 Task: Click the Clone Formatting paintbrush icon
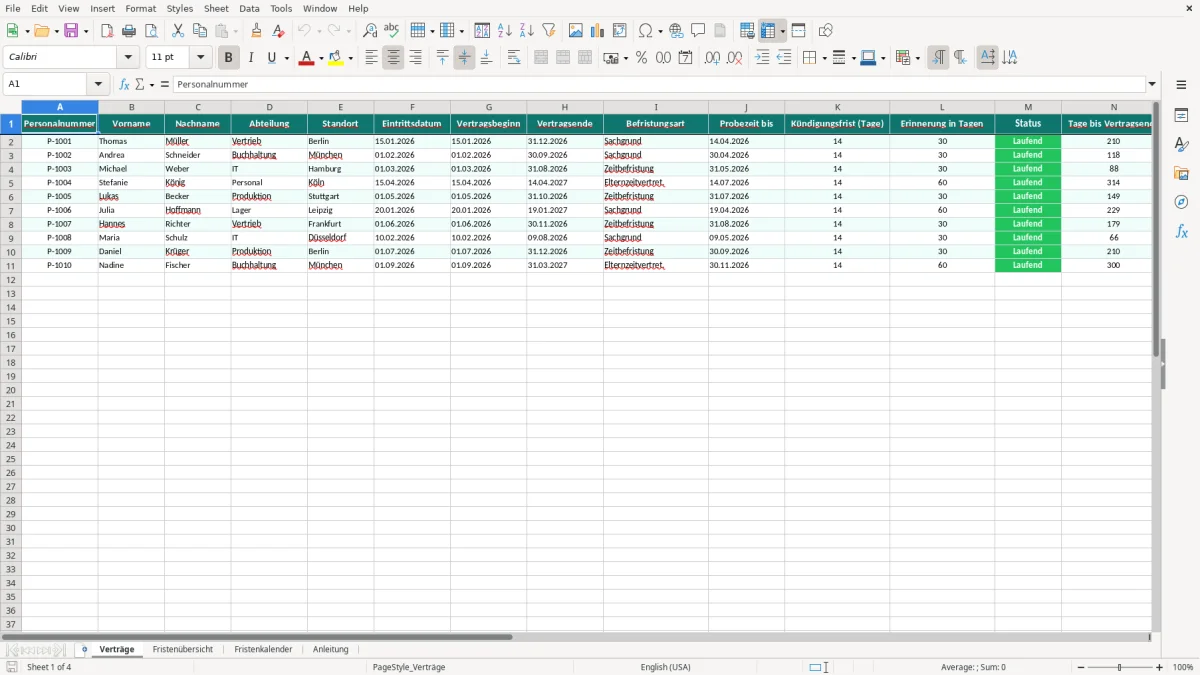coord(257,31)
